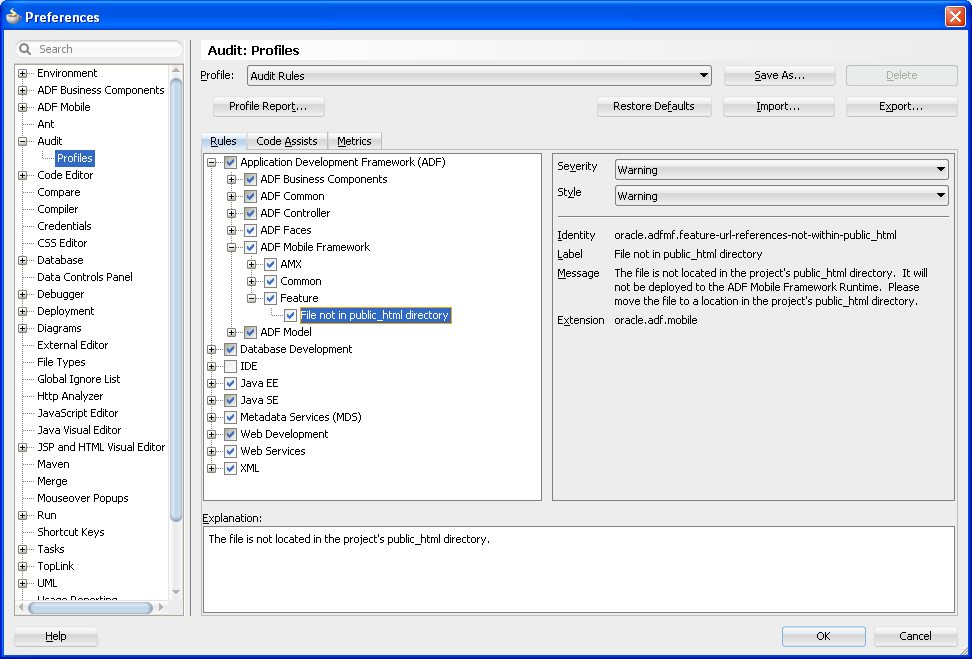
Task: Click the Help button
Action: pyautogui.click(x=56, y=636)
